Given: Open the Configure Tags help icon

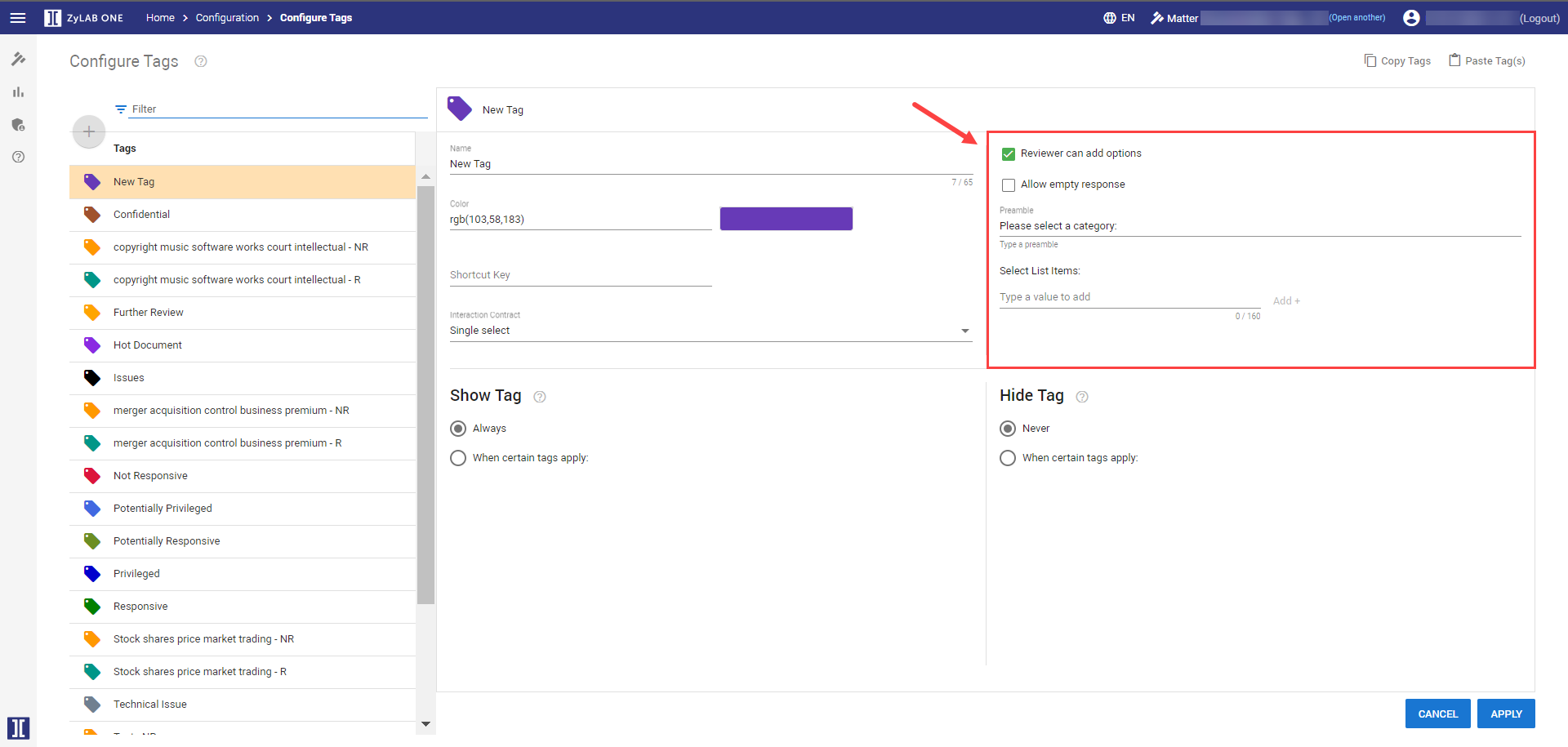Looking at the screenshot, I should [201, 61].
